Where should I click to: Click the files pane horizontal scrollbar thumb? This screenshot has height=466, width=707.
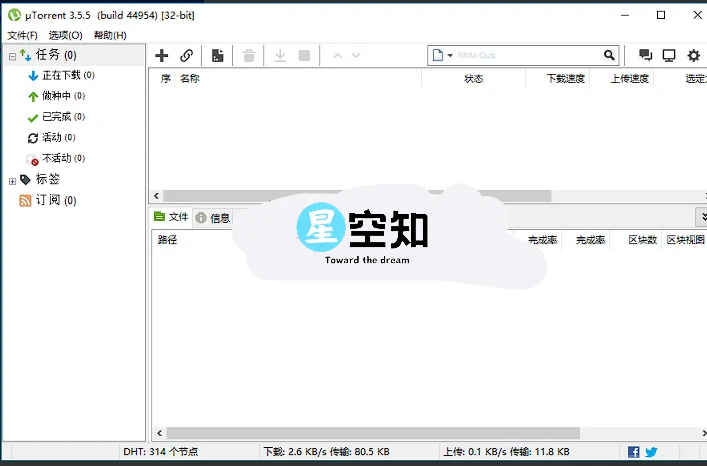[373, 433]
